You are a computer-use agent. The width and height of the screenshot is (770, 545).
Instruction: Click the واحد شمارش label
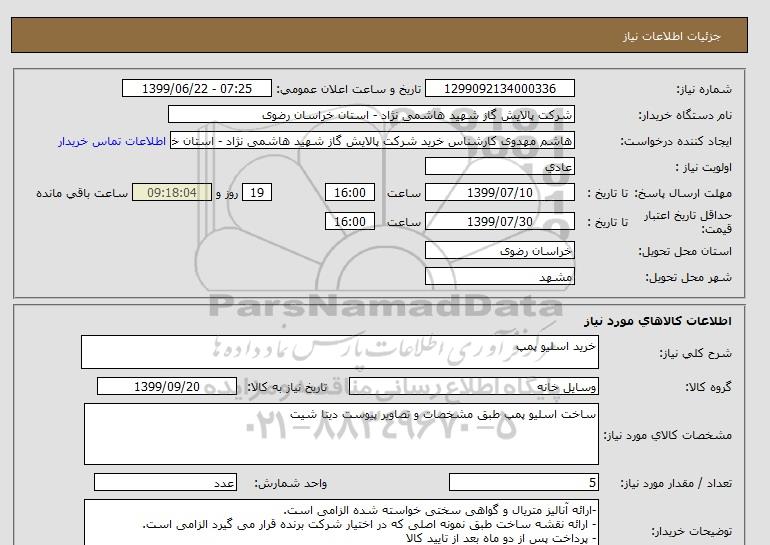[x=291, y=484]
